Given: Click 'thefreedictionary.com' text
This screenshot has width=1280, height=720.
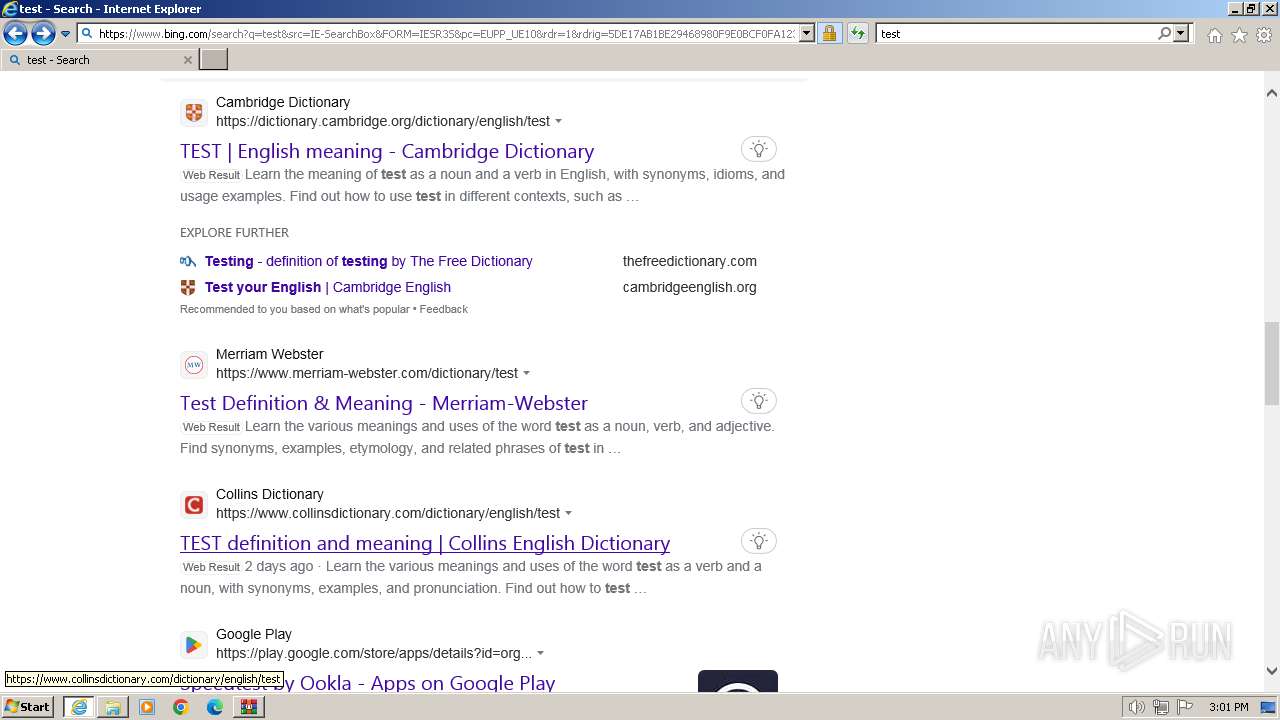Looking at the screenshot, I should (690, 261).
